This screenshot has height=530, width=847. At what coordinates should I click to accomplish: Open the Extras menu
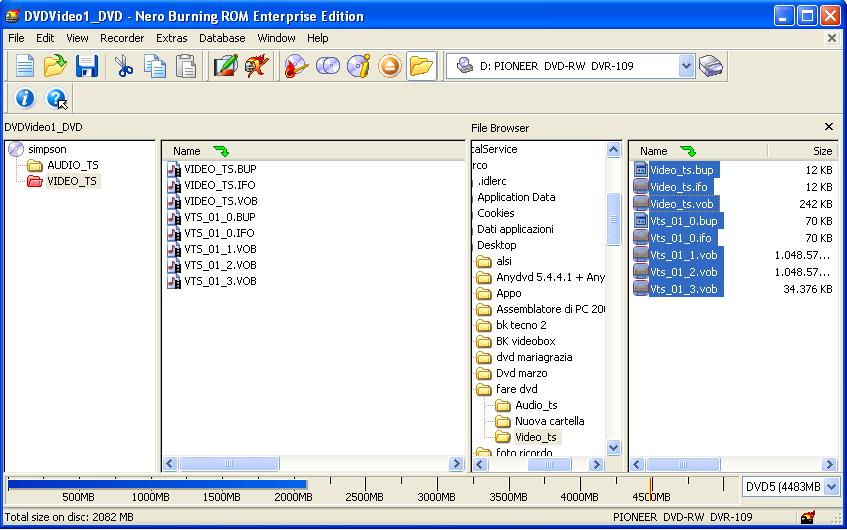point(172,38)
